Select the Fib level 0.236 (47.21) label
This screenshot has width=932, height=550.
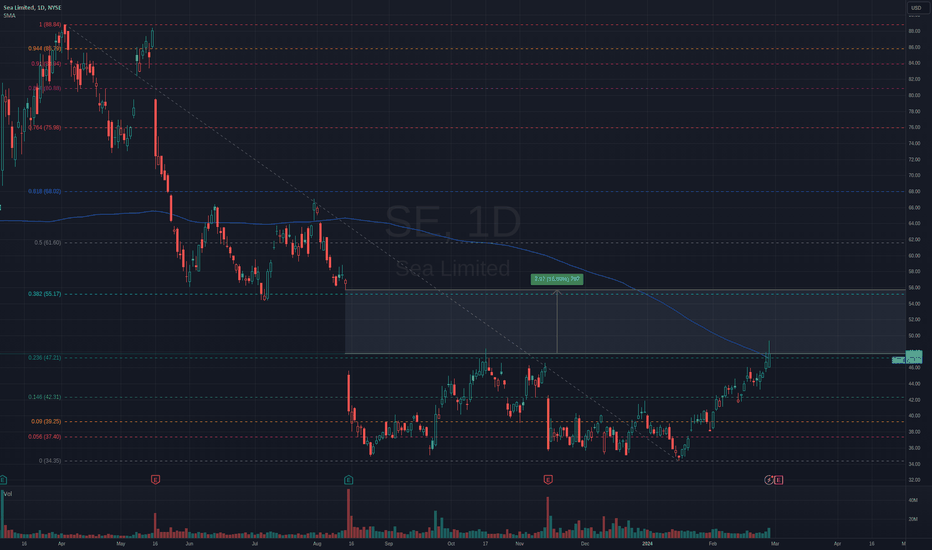45,357
